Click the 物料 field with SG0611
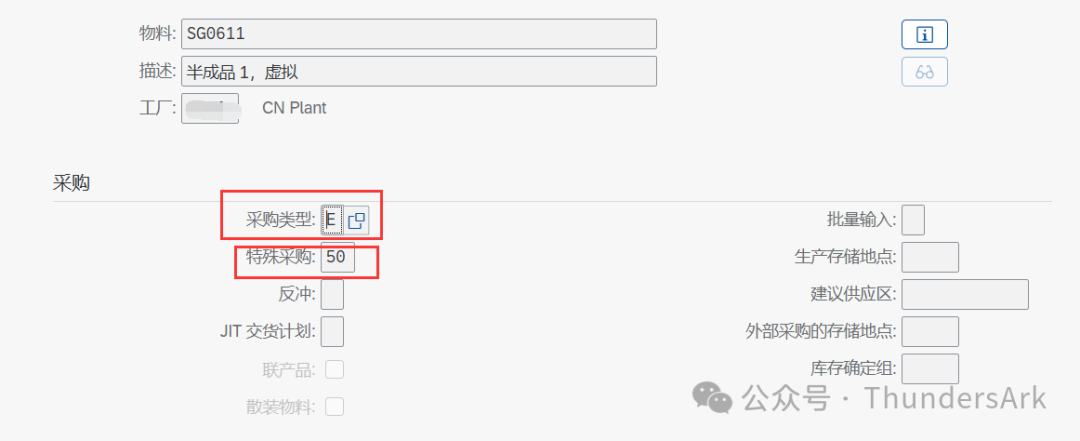Screen dimensions: 1080x441 pyautogui.click(x=419, y=34)
